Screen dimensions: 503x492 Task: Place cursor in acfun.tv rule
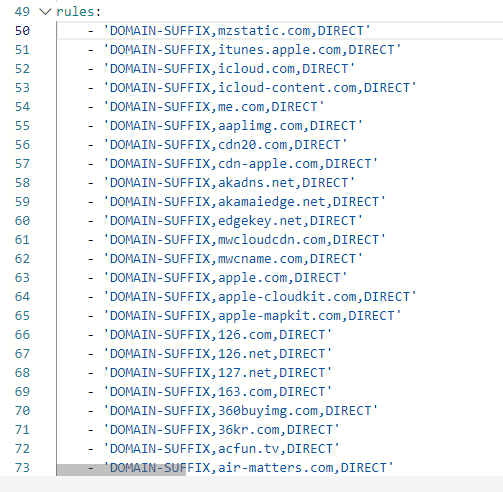(x=221, y=449)
